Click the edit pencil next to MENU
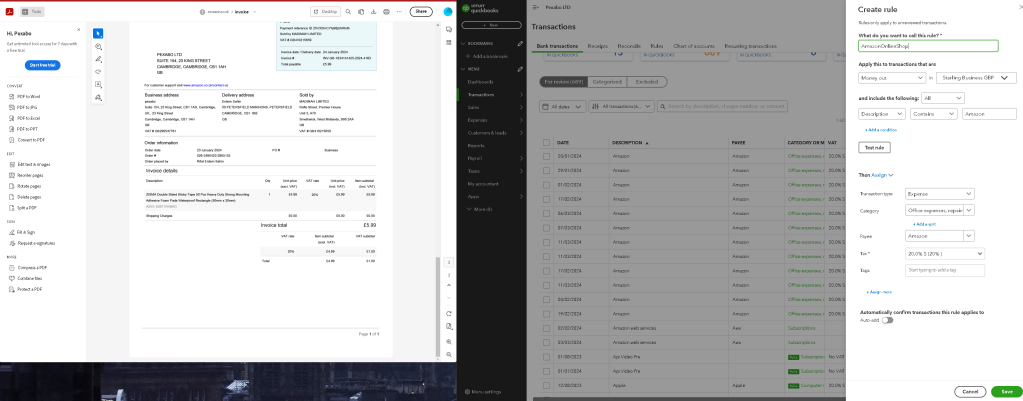The image size is (1023, 401). (x=520, y=68)
